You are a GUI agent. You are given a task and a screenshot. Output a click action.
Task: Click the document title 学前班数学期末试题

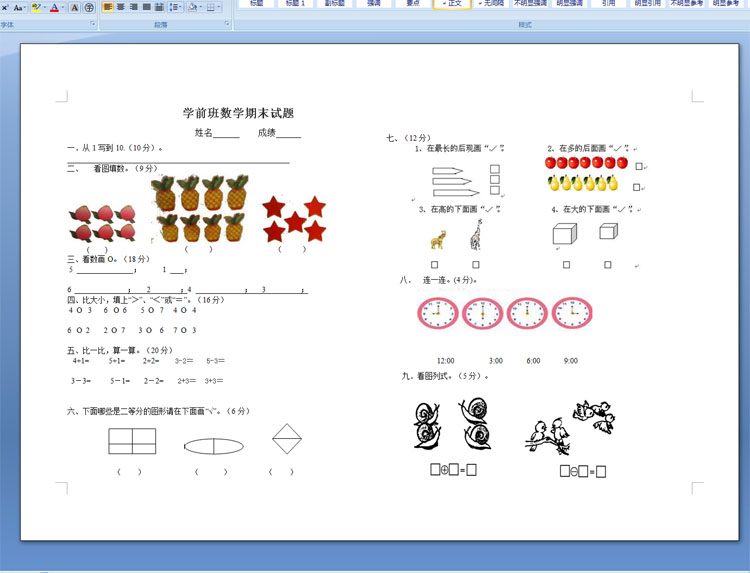click(238, 113)
